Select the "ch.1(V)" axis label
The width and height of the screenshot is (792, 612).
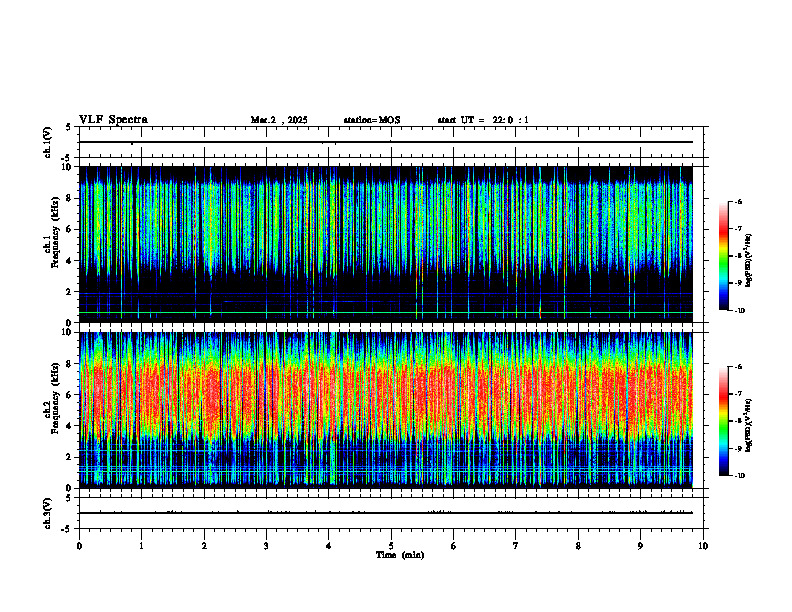(x=48, y=142)
